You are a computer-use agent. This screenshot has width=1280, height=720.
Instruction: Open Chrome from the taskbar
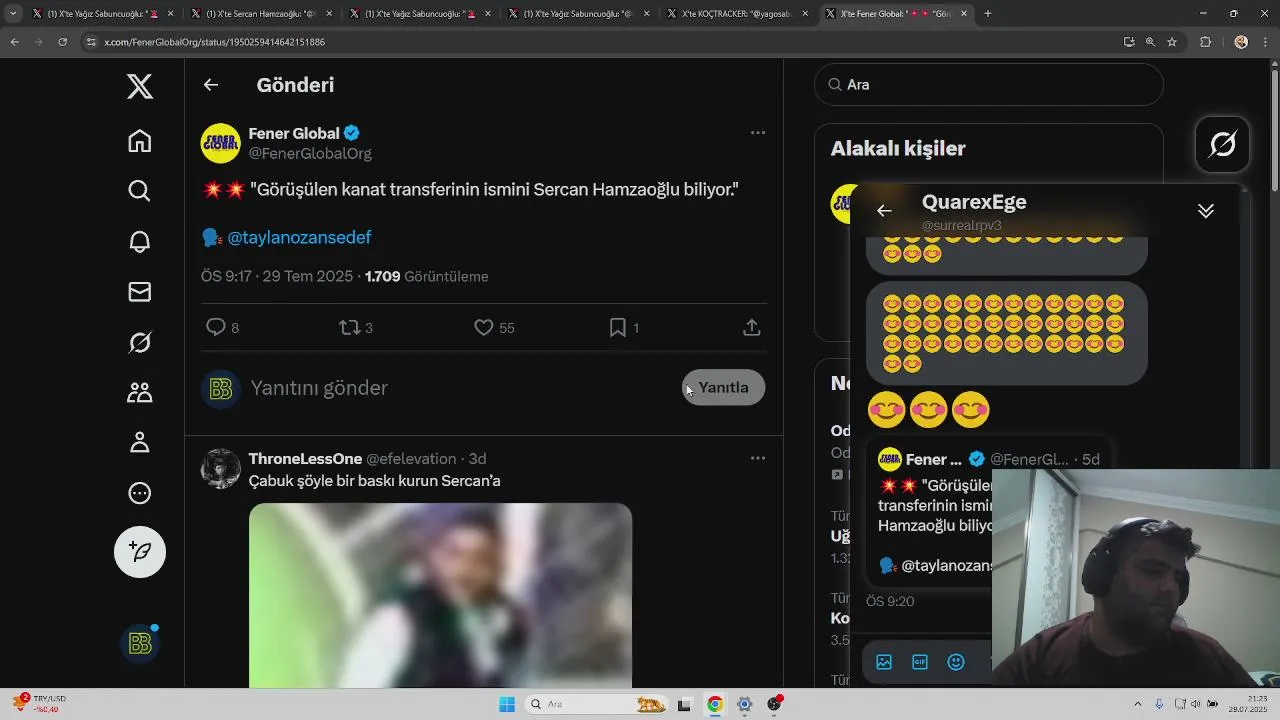click(714, 704)
